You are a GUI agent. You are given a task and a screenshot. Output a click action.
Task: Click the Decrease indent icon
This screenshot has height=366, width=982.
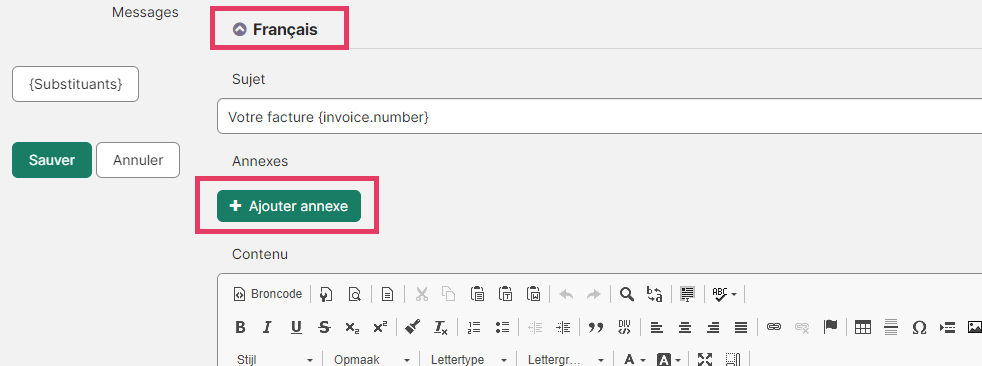click(x=535, y=327)
